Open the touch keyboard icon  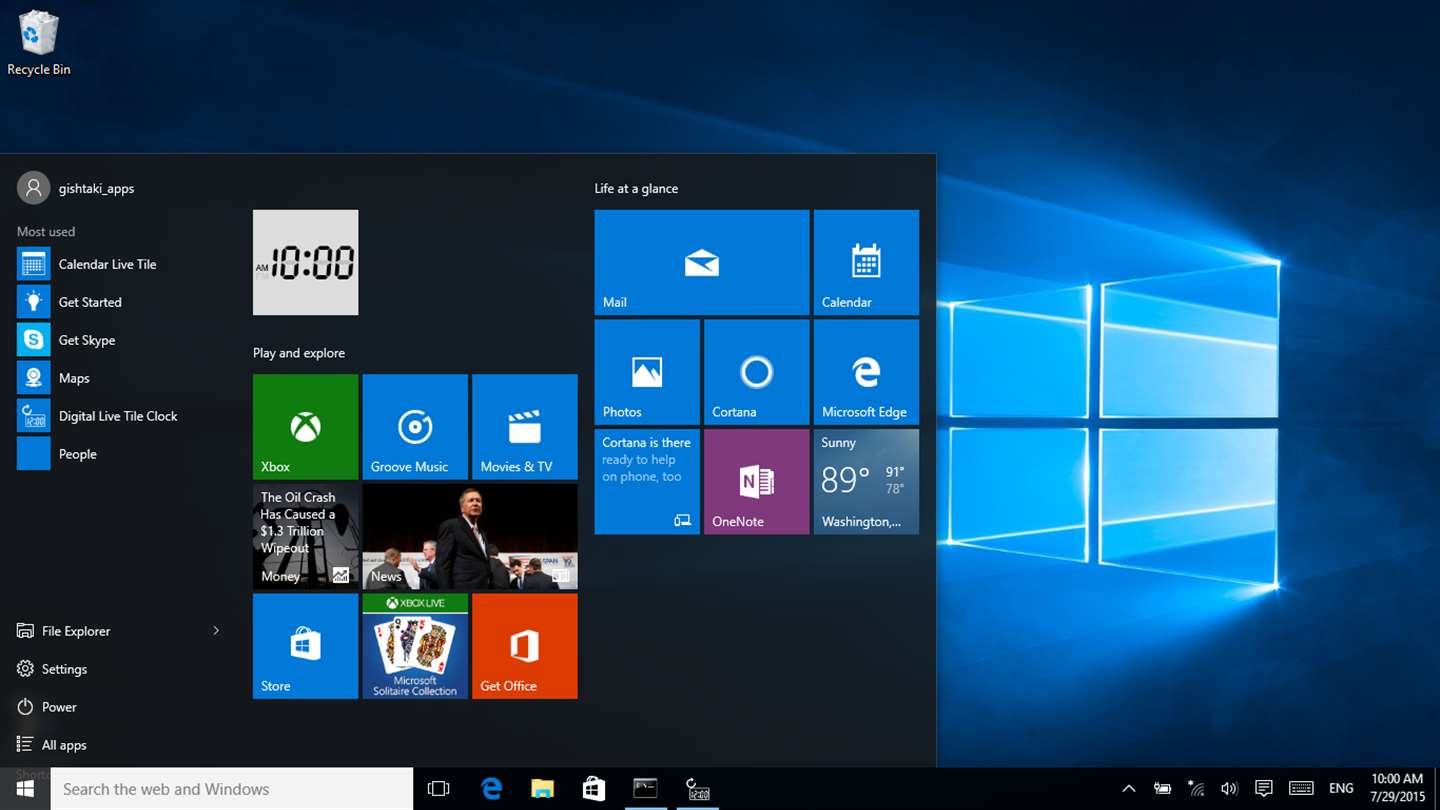[x=1301, y=789]
